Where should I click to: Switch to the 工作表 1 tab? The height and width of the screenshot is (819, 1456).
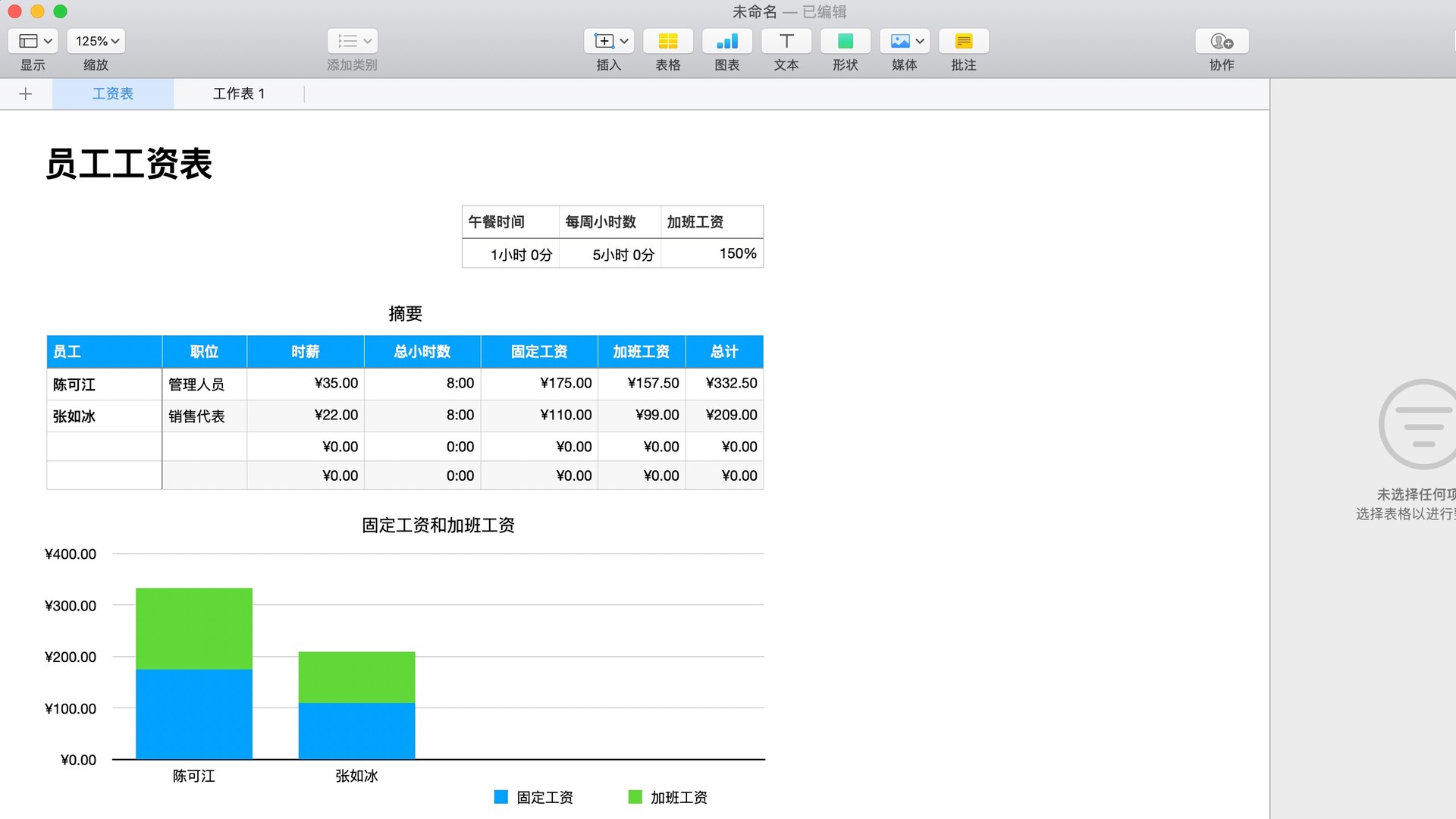click(x=239, y=93)
